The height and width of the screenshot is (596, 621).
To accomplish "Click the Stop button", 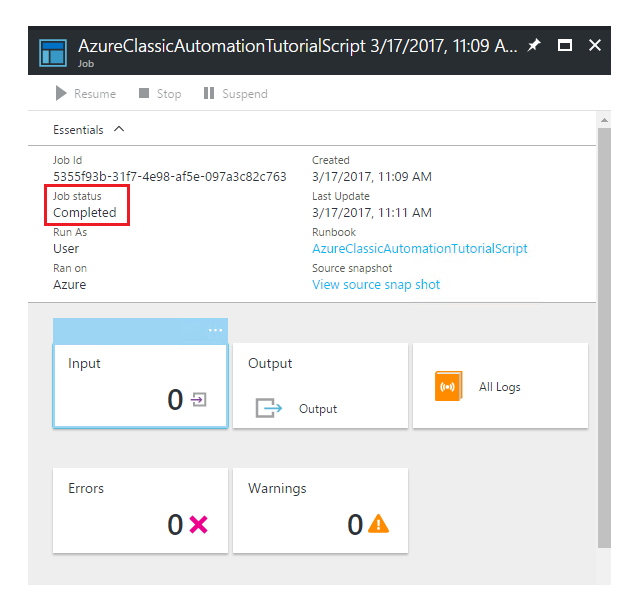I will (x=160, y=93).
